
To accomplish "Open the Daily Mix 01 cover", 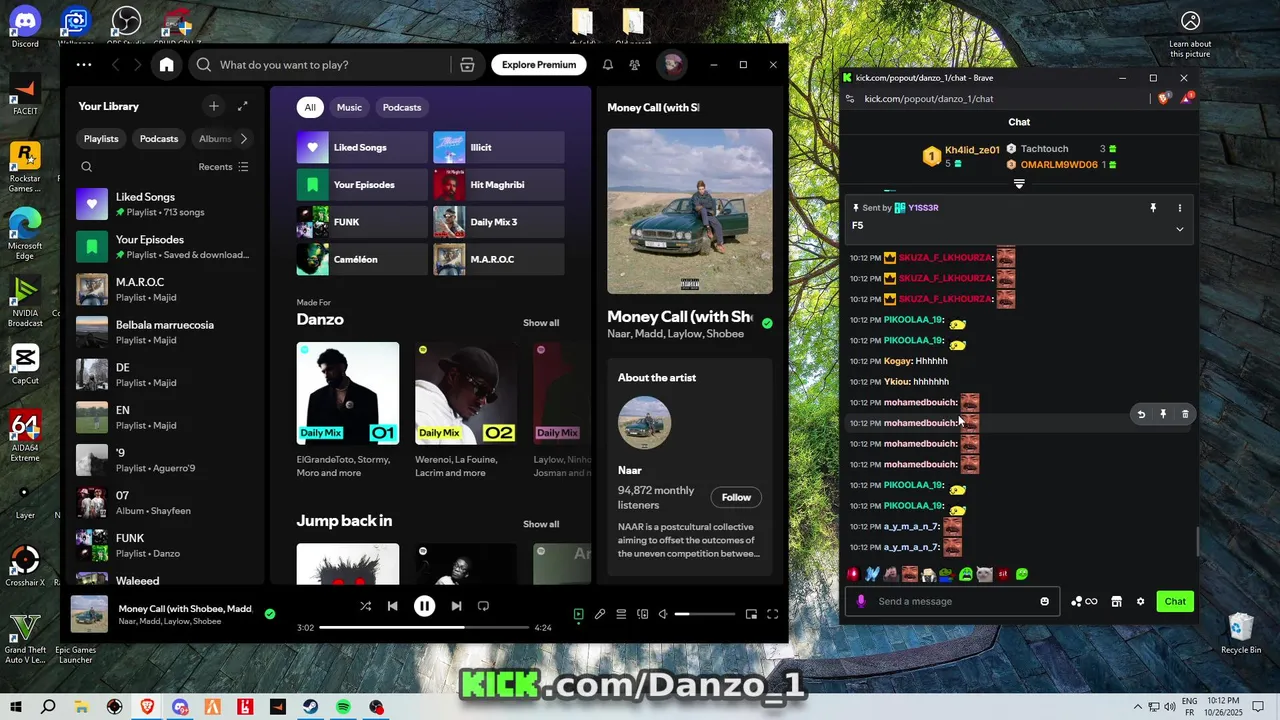I will point(348,393).
